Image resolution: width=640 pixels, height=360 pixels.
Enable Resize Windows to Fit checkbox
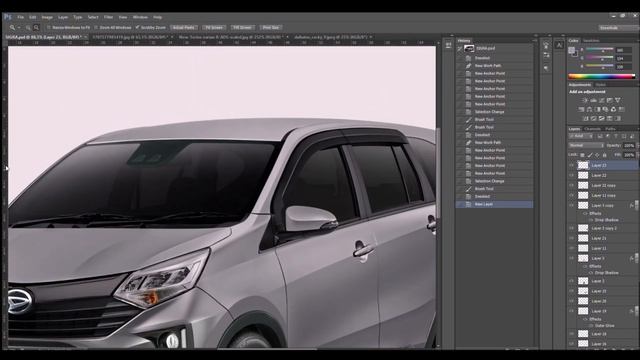click(49, 27)
